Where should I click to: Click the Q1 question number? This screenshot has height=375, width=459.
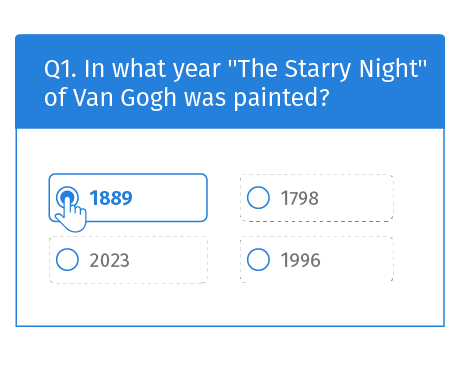(60, 69)
